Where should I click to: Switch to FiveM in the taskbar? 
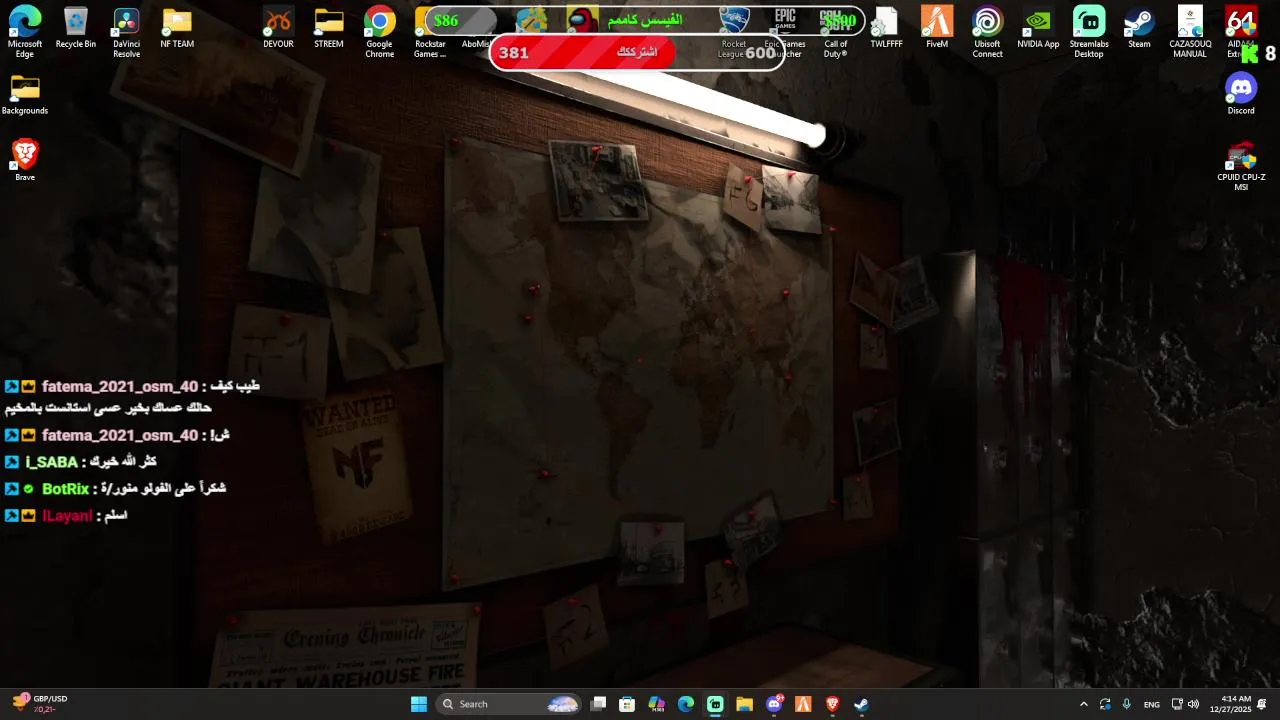pyautogui.click(x=803, y=704)
